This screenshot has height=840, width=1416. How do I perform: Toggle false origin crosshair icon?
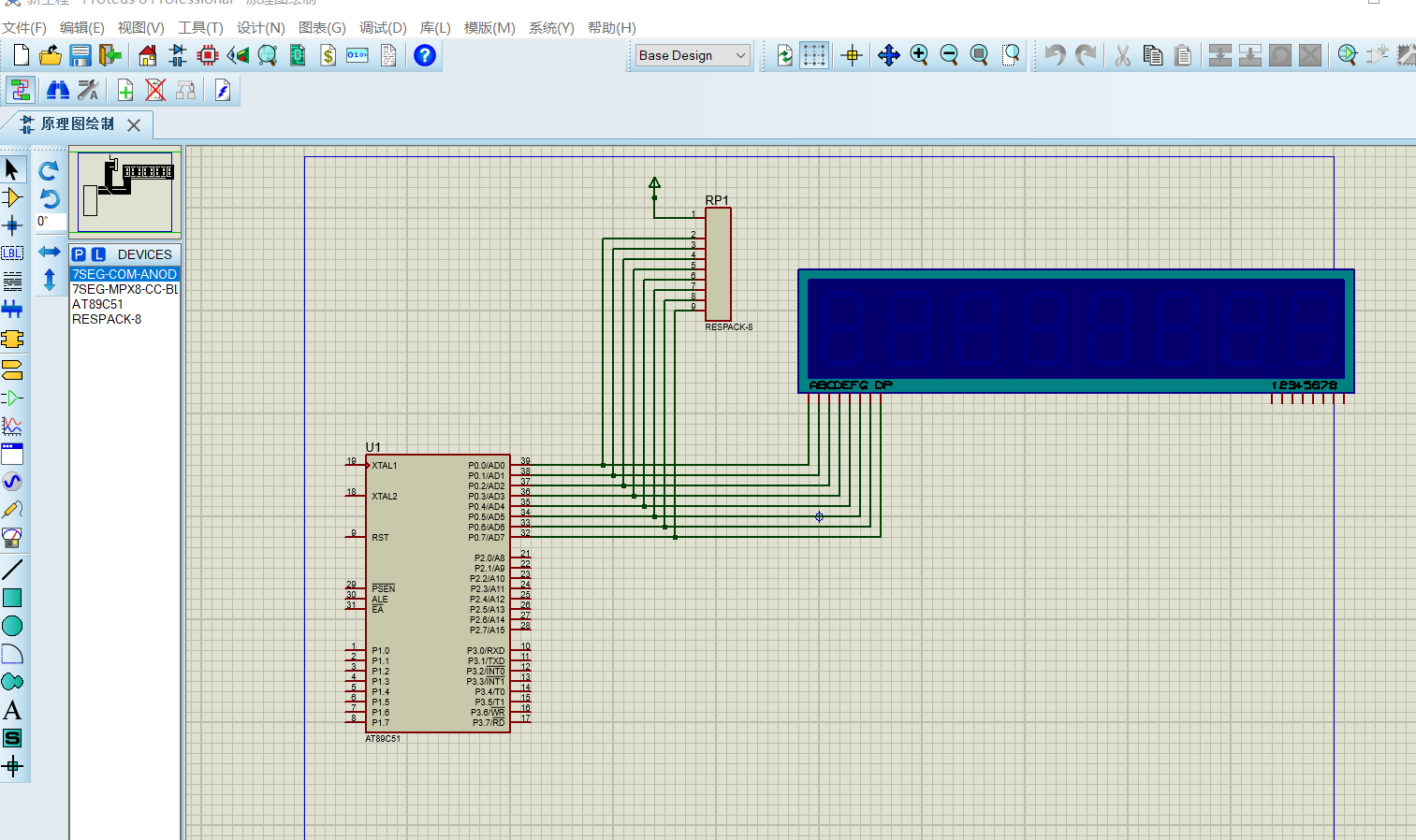[x=852, y=55]
